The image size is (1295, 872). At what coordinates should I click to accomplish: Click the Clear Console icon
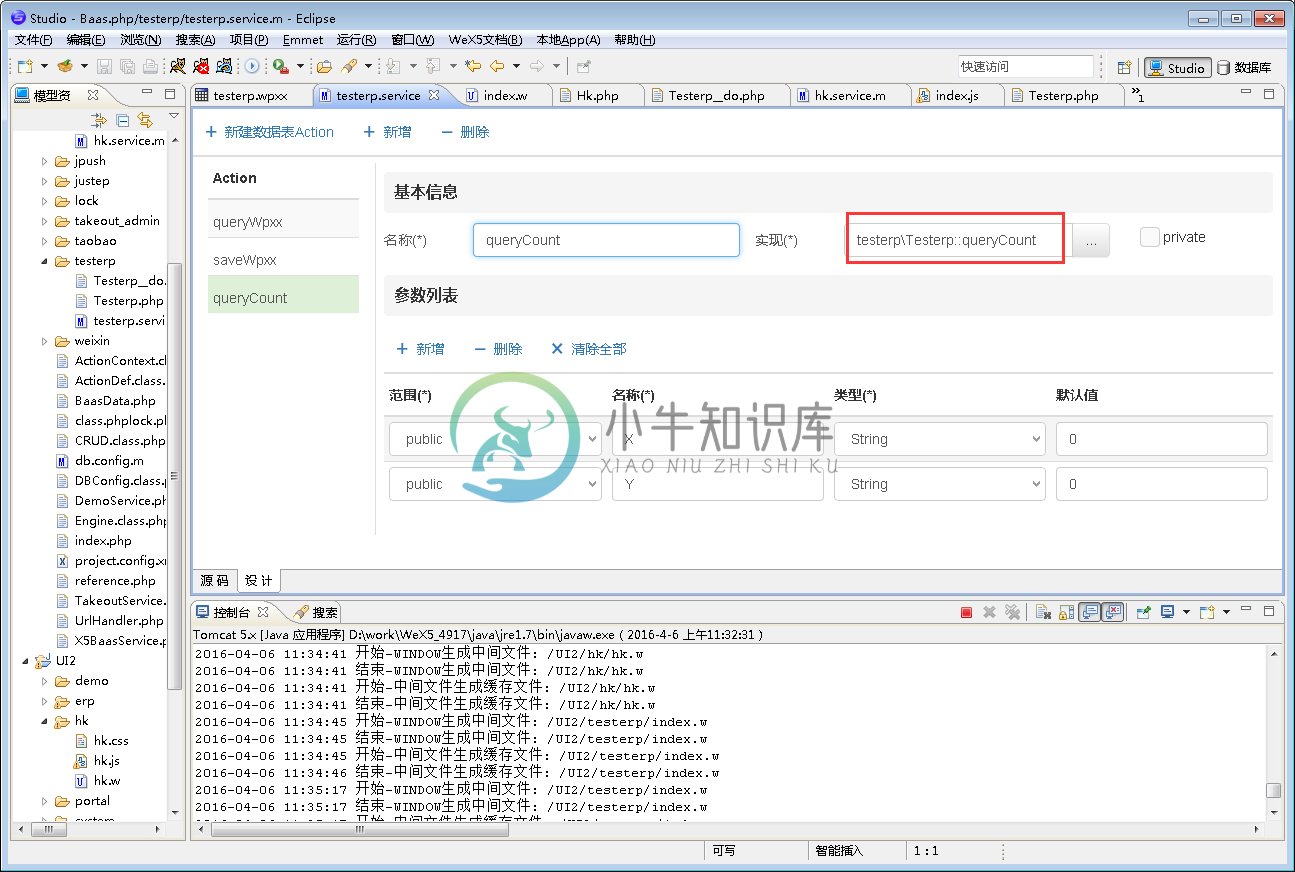pos(1042,612)
